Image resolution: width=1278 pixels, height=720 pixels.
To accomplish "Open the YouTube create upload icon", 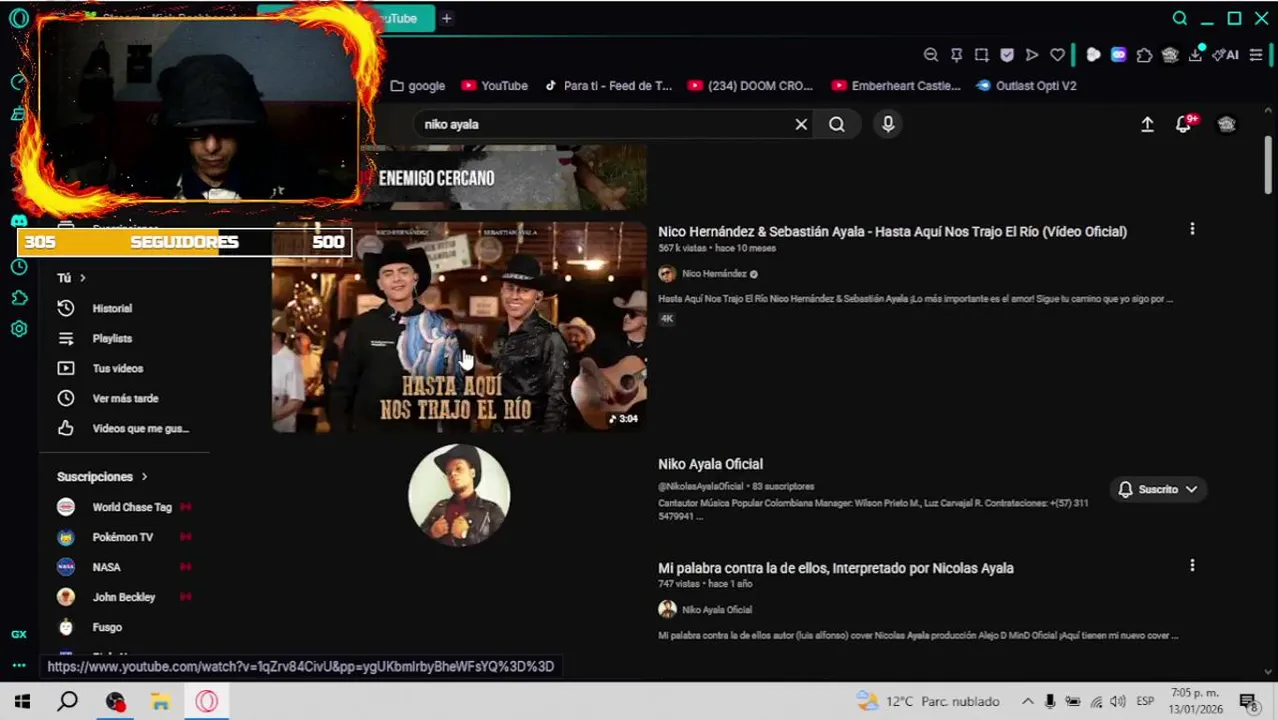I will 1147,124.
